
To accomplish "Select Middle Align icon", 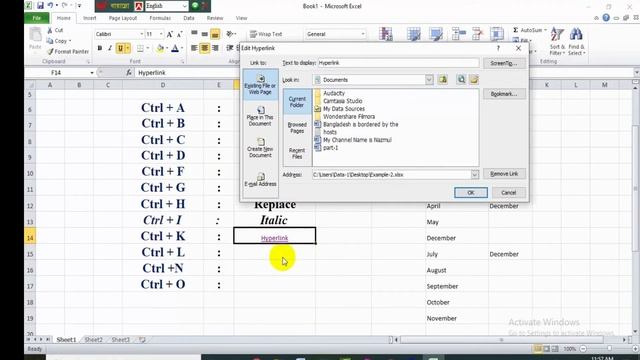I will point(204,34).
